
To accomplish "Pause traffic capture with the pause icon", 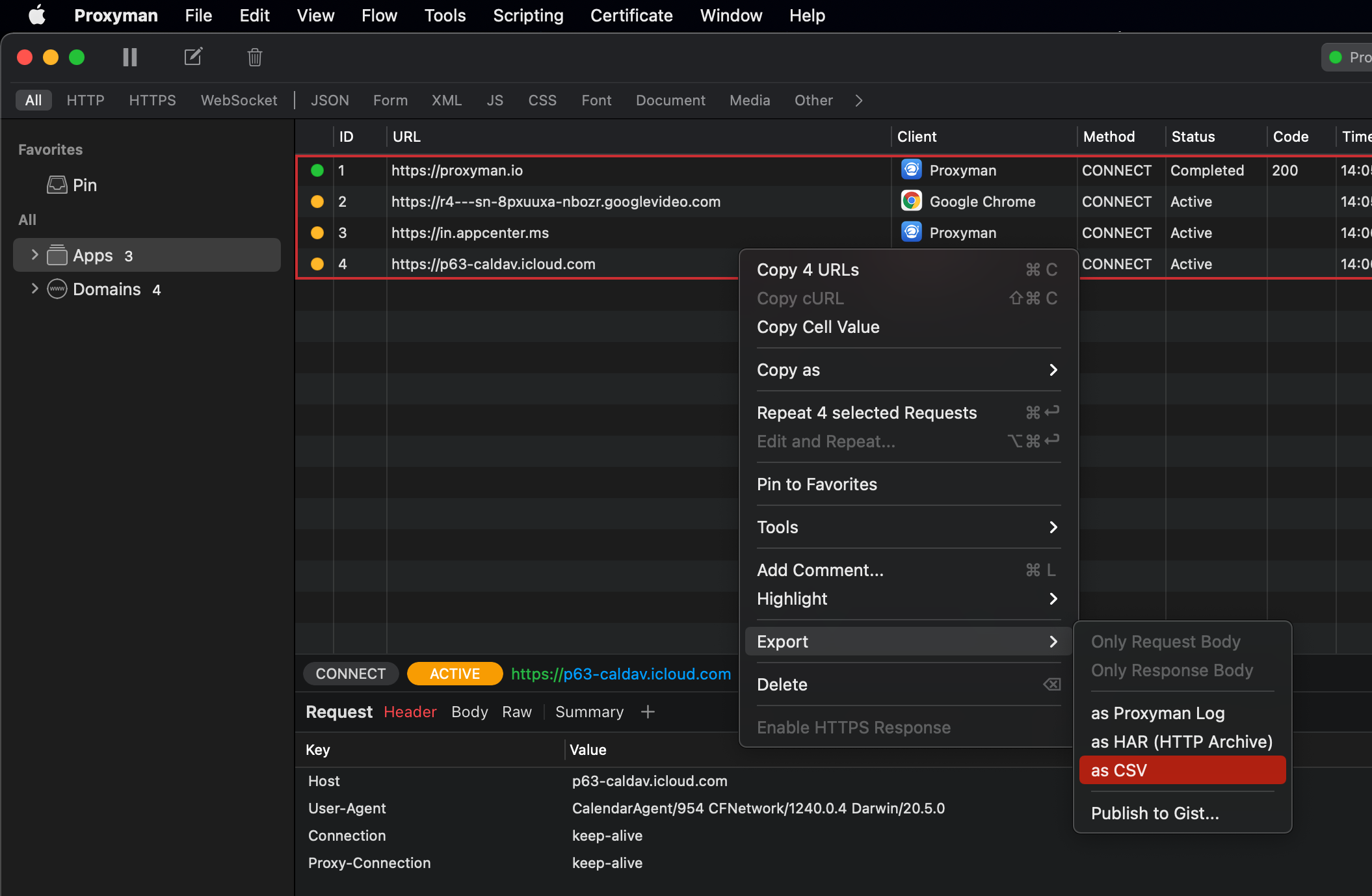I will point(129,57).
